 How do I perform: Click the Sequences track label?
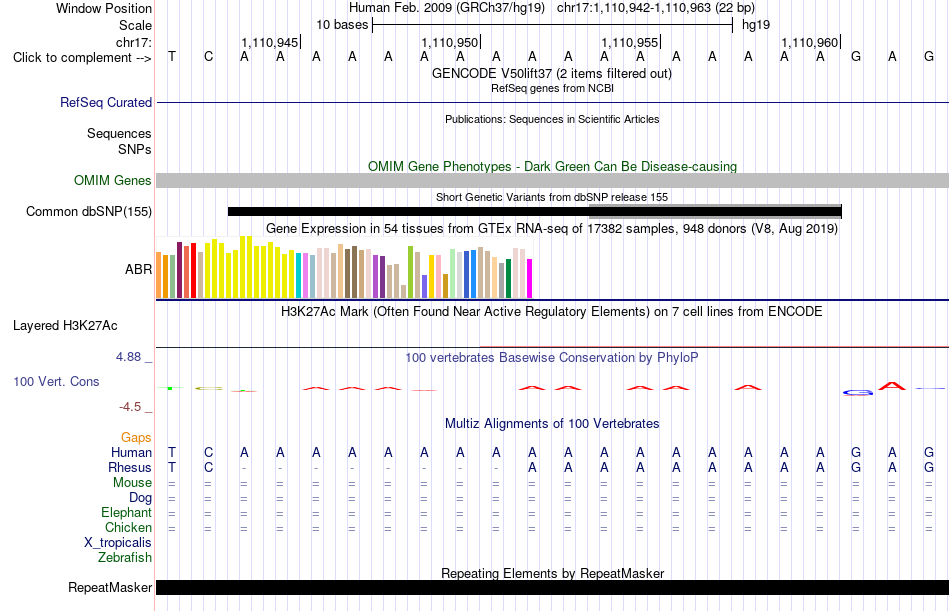(x=119, y=133)
